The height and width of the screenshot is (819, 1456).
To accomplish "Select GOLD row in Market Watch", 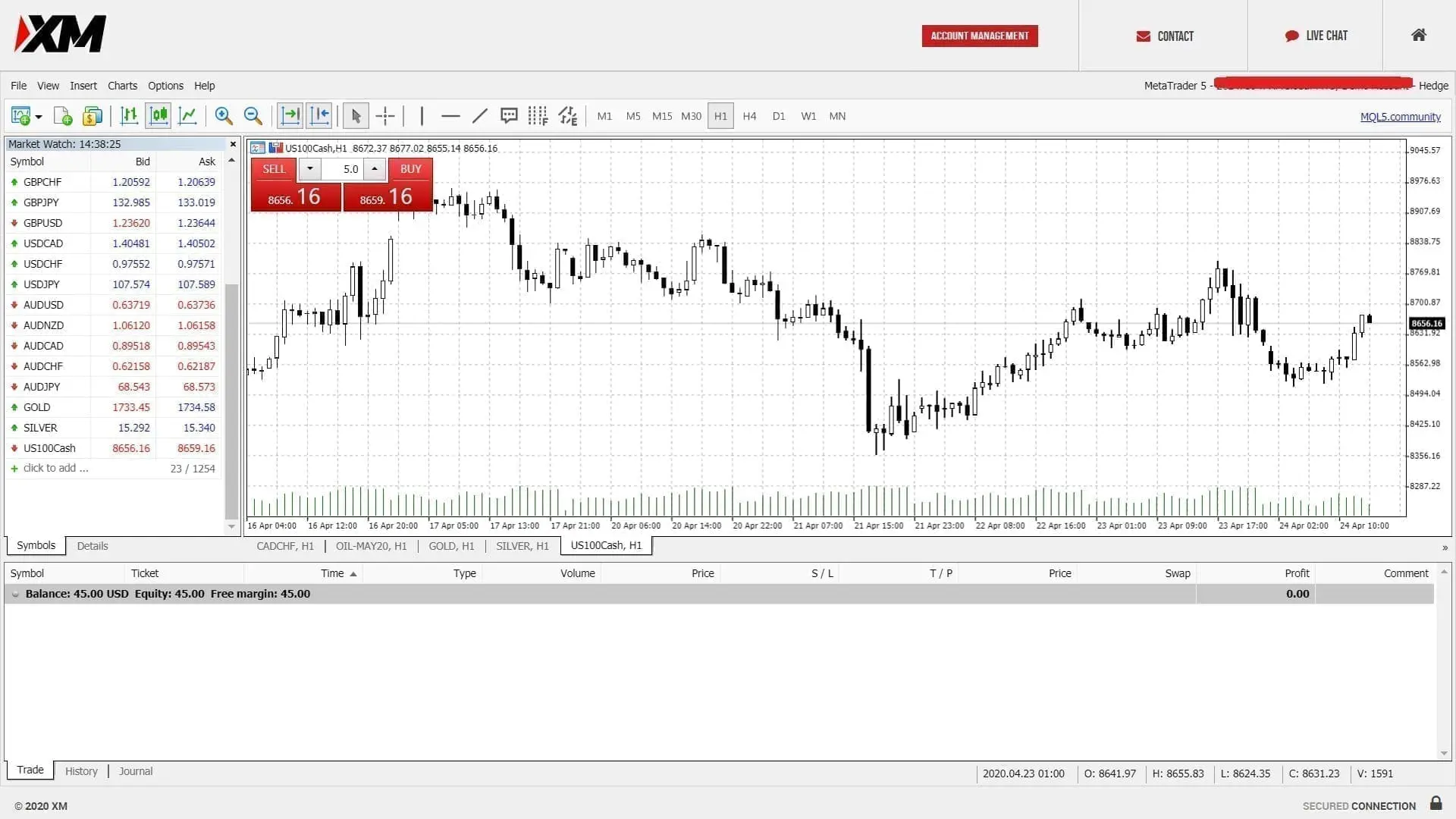I will [x=113, y=407].
